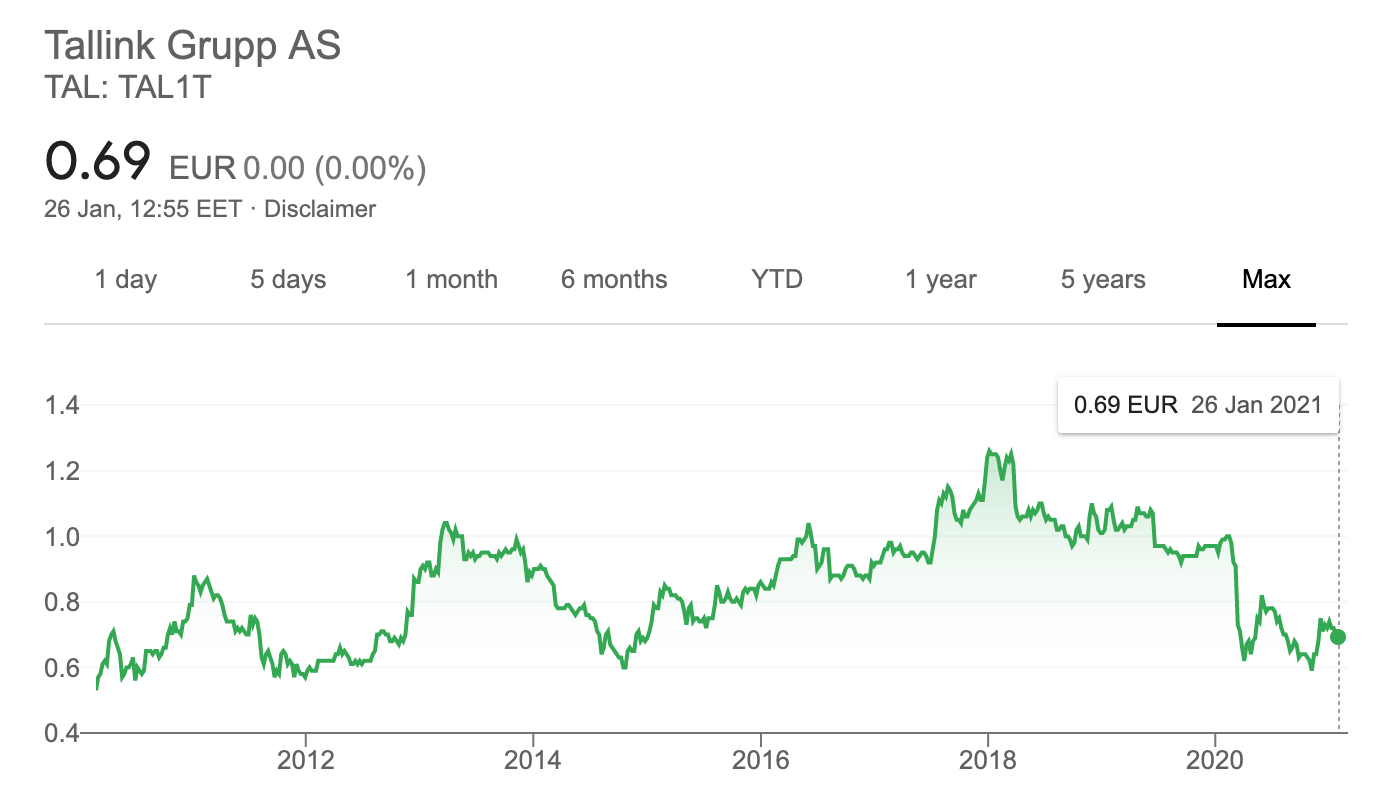The height and width of the screenshot is (794, 1390).
Task: Select the YTD time range
Action: pos(777,279)
